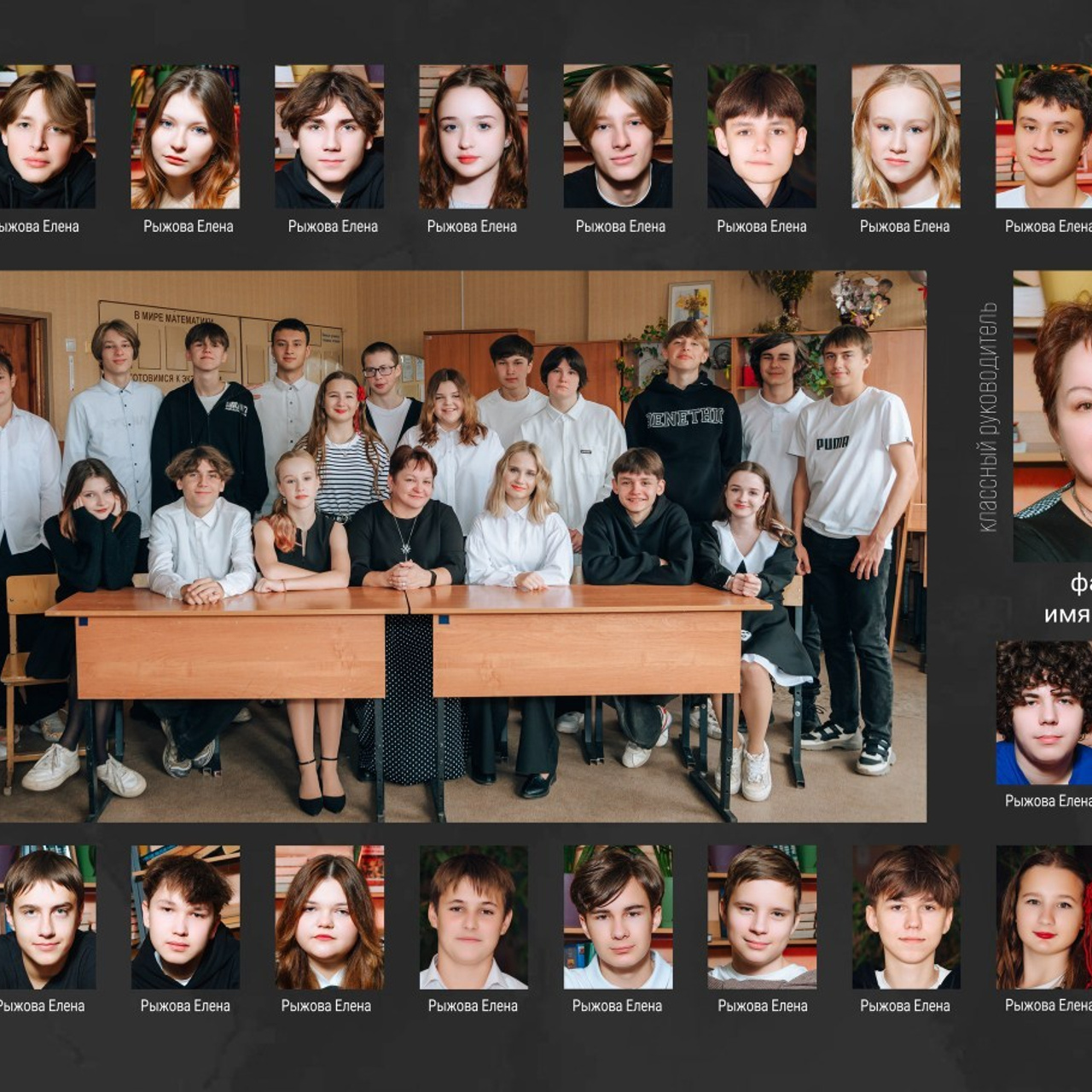Select the right-side portrait with blue shirt
Viewport: 1092px width, 1092px height.
point(1044,713)
